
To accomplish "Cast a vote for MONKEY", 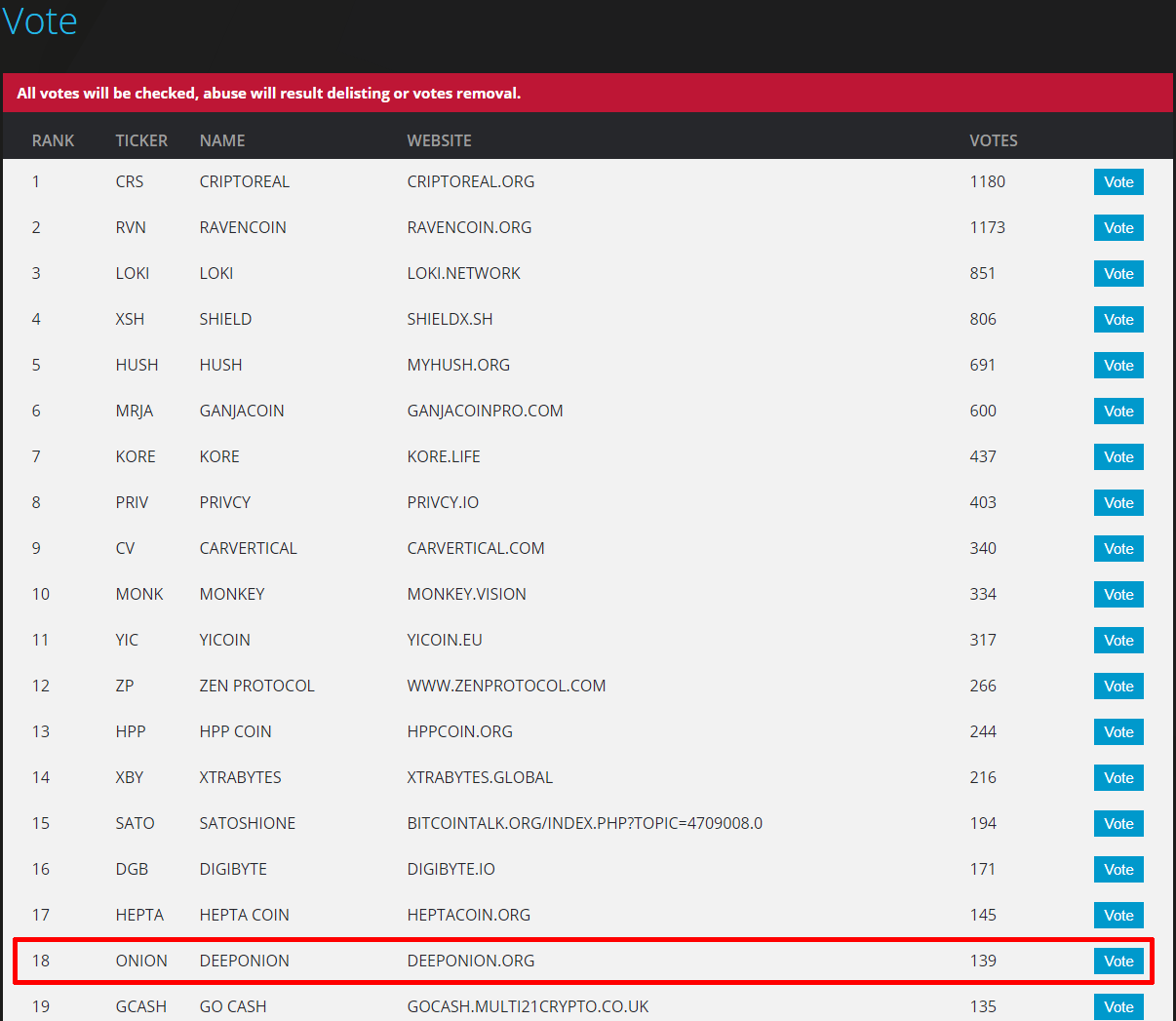I will point(1118,595).
